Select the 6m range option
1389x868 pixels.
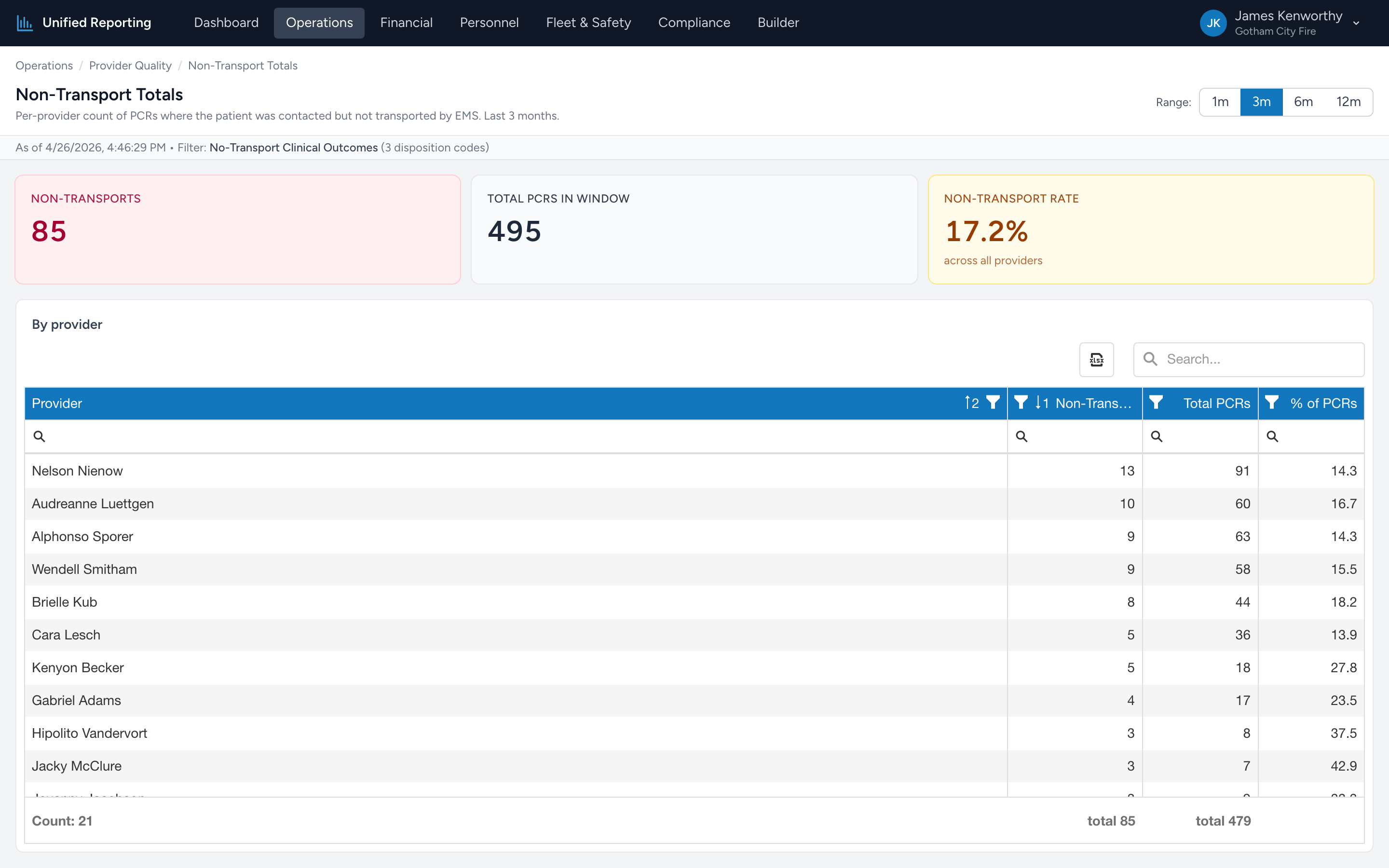pos(1304,102)
